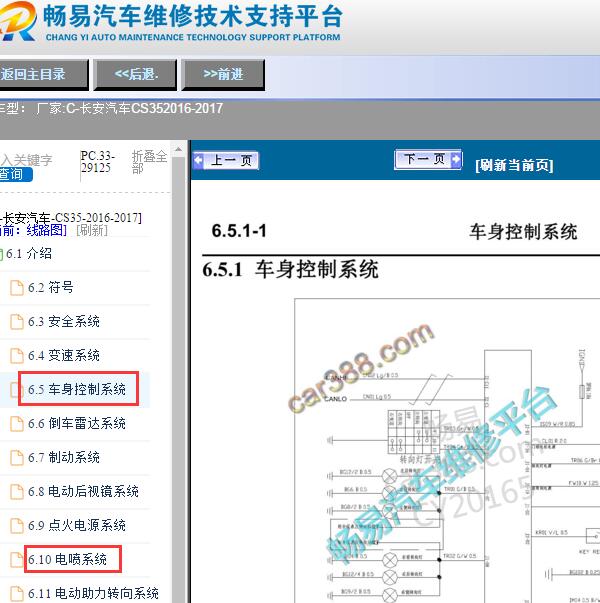The width and height of the screenshot is (600, 603).
Task: Go forward with the >>前进 button
Action: coord(223,75)
